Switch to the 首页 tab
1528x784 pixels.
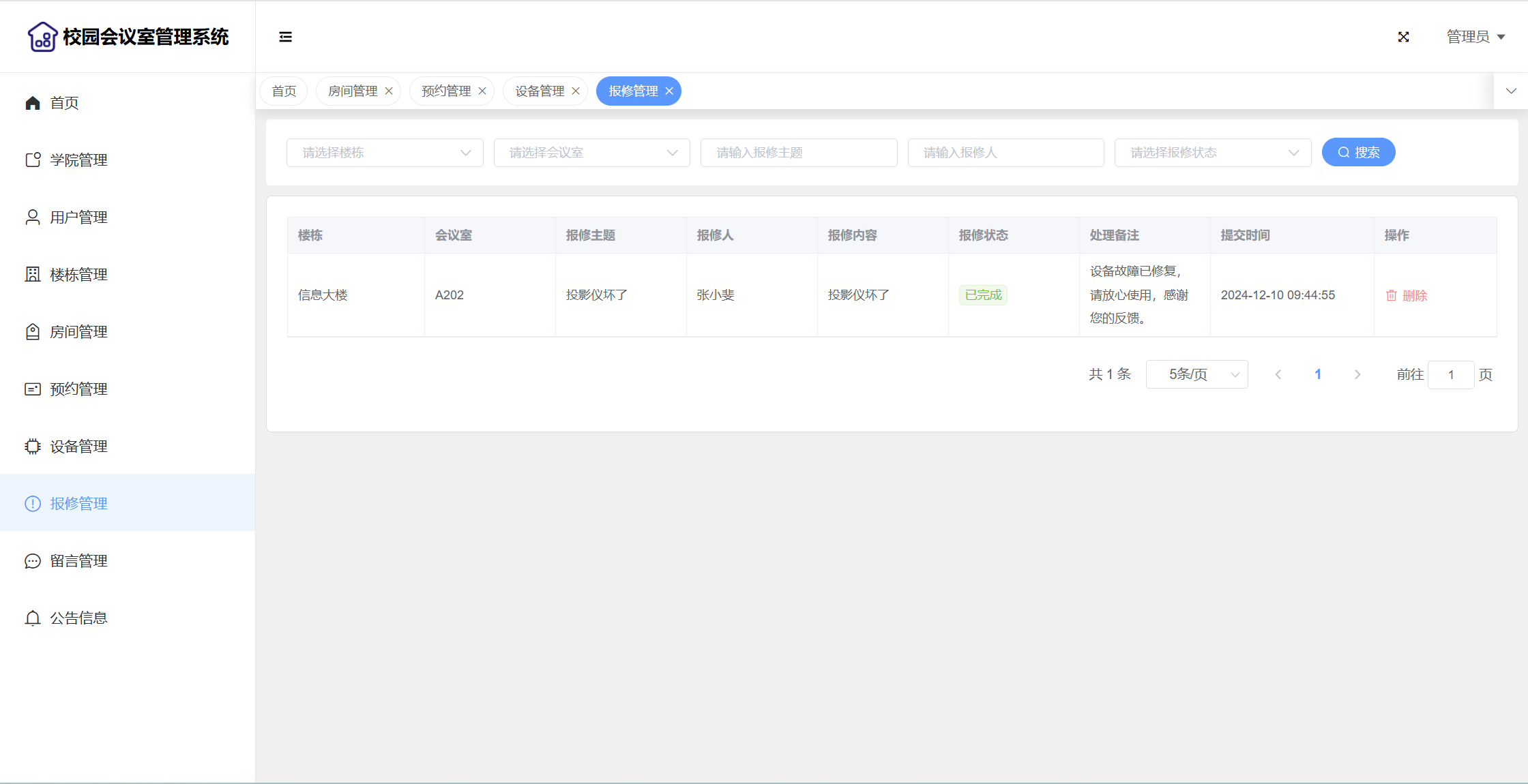pos(284,91)
